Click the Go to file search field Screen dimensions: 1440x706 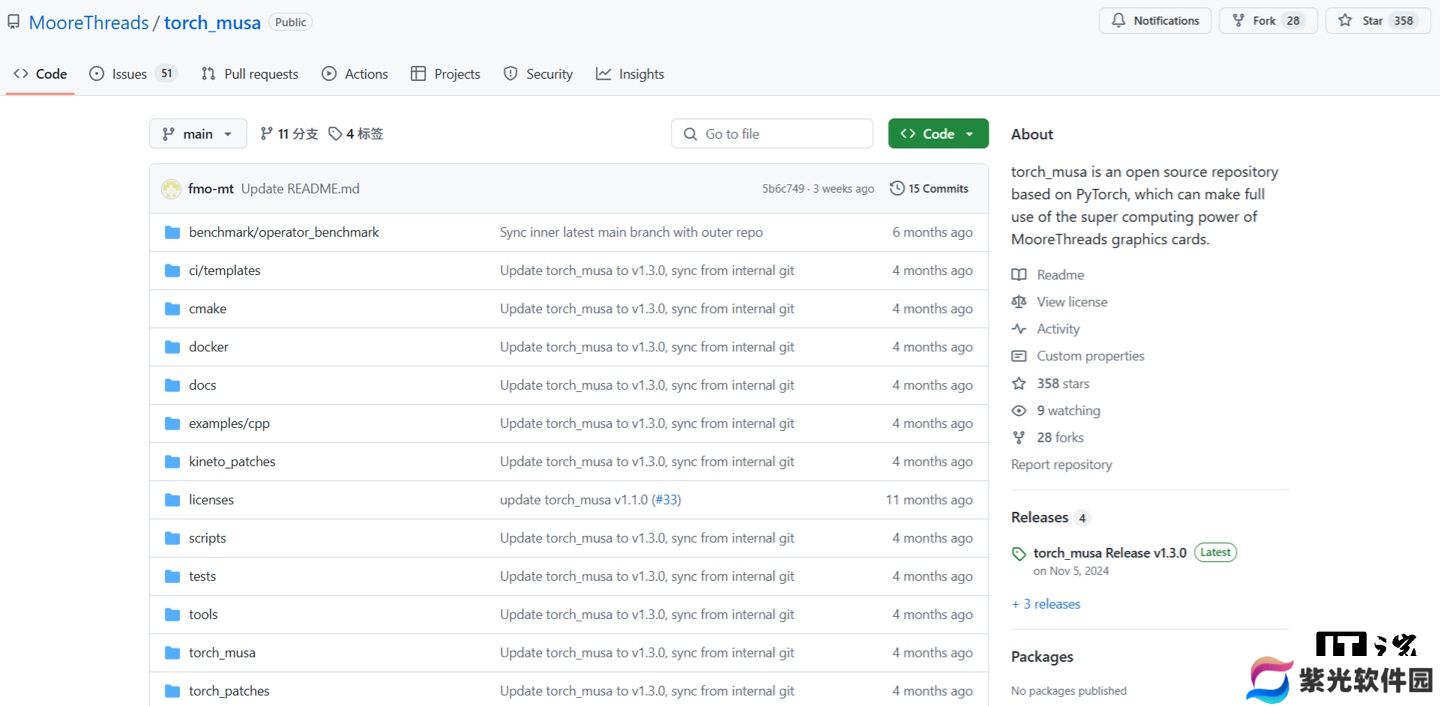point(772,134)
